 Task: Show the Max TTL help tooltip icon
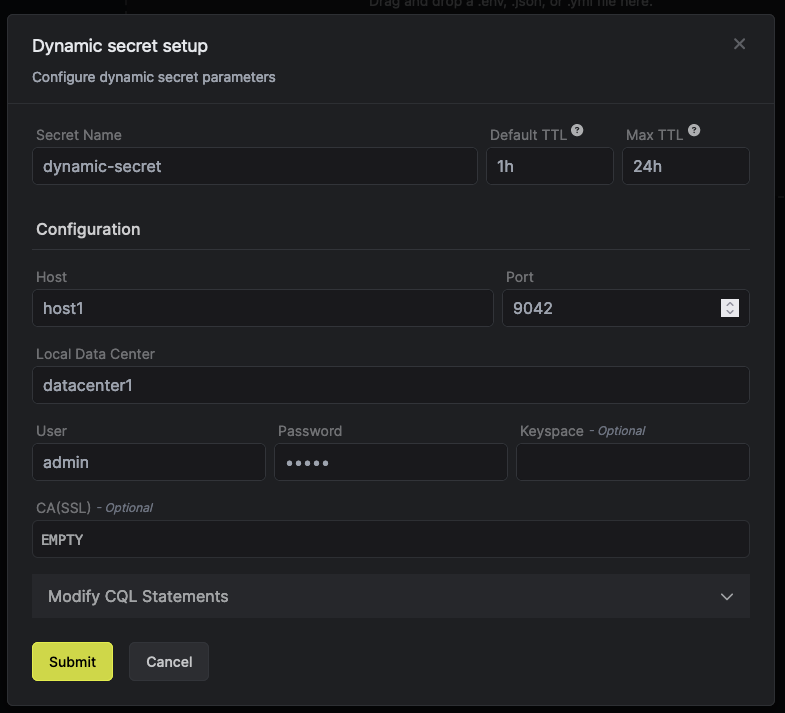click(x=694, y=130)
